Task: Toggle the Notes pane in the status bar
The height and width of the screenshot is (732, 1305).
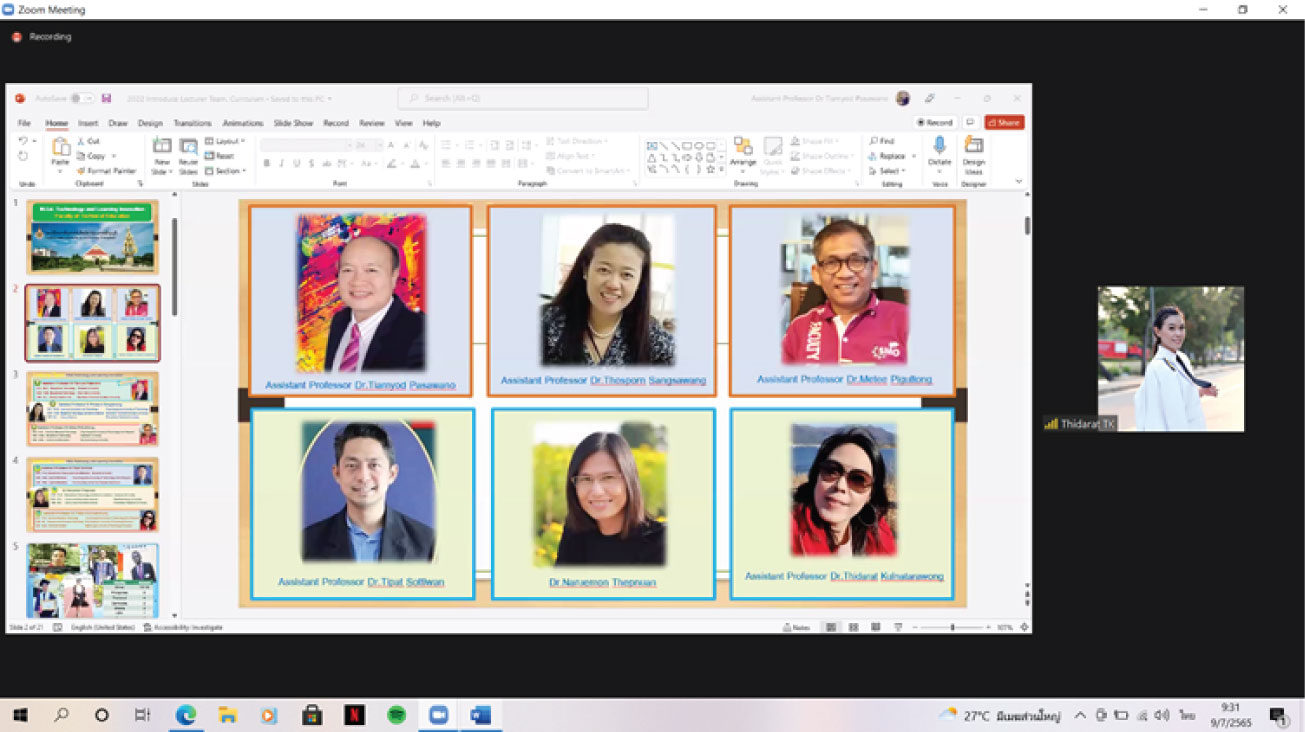Action: [x=797, y=627]
